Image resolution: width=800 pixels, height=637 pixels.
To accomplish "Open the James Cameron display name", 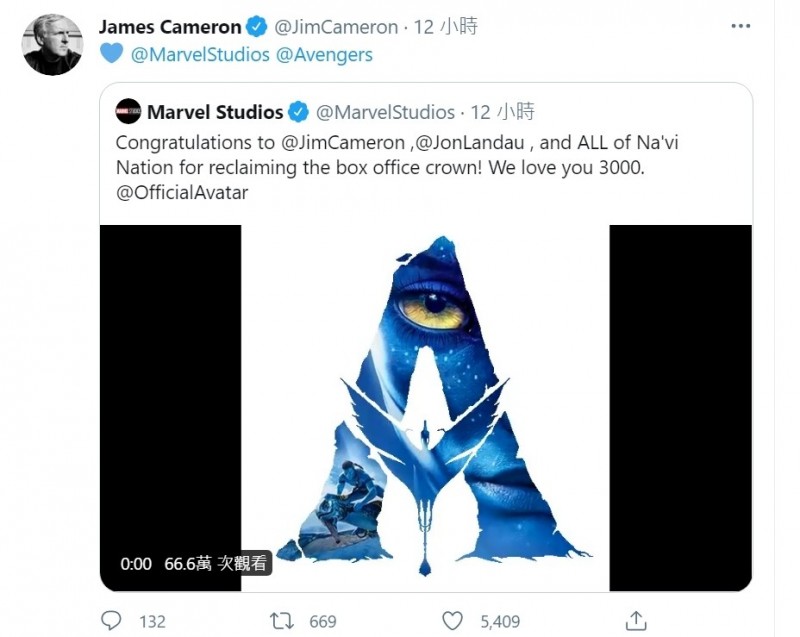I will [x=170, y=27].
